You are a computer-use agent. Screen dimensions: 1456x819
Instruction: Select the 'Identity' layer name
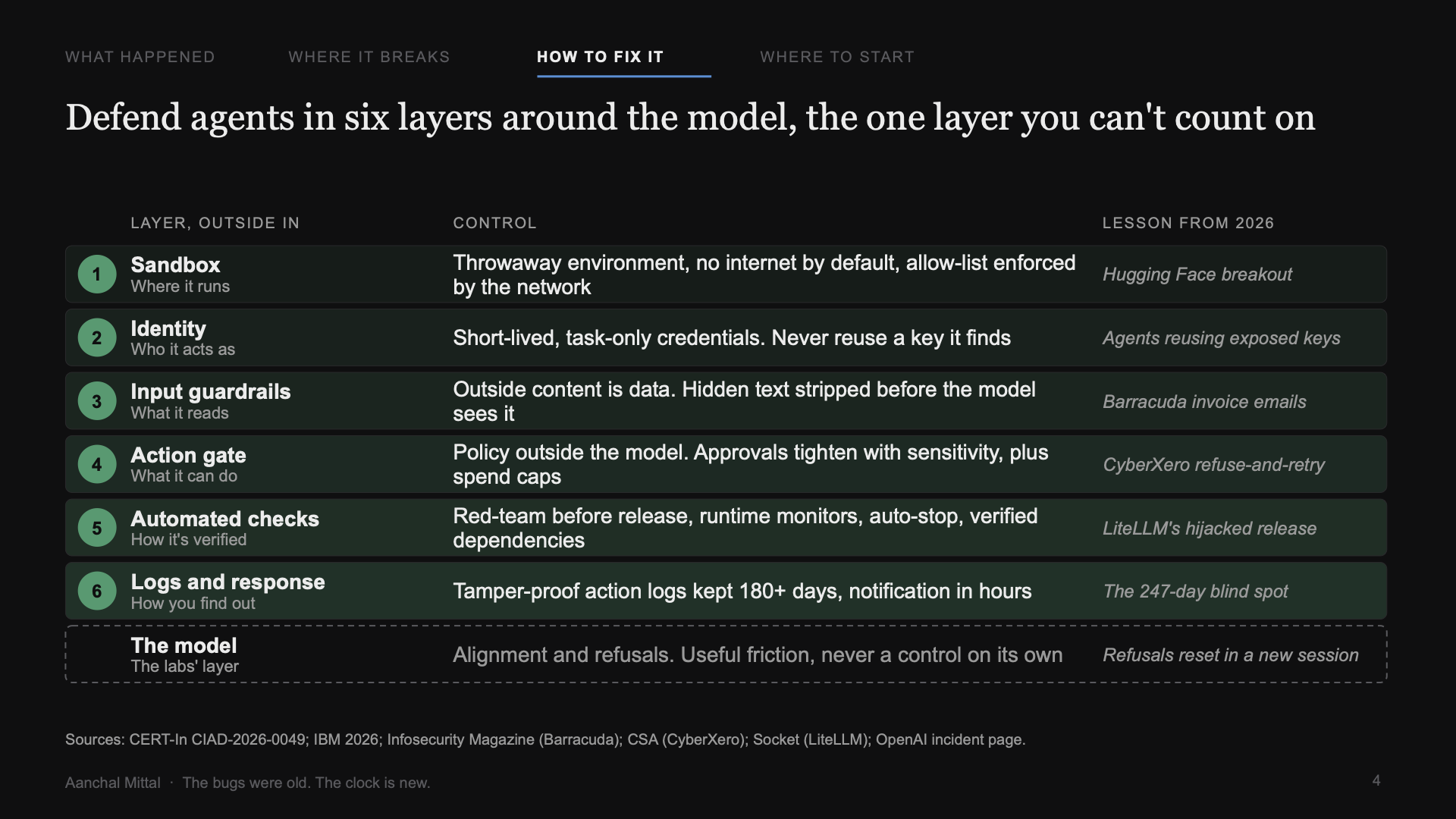coord(168,328)
